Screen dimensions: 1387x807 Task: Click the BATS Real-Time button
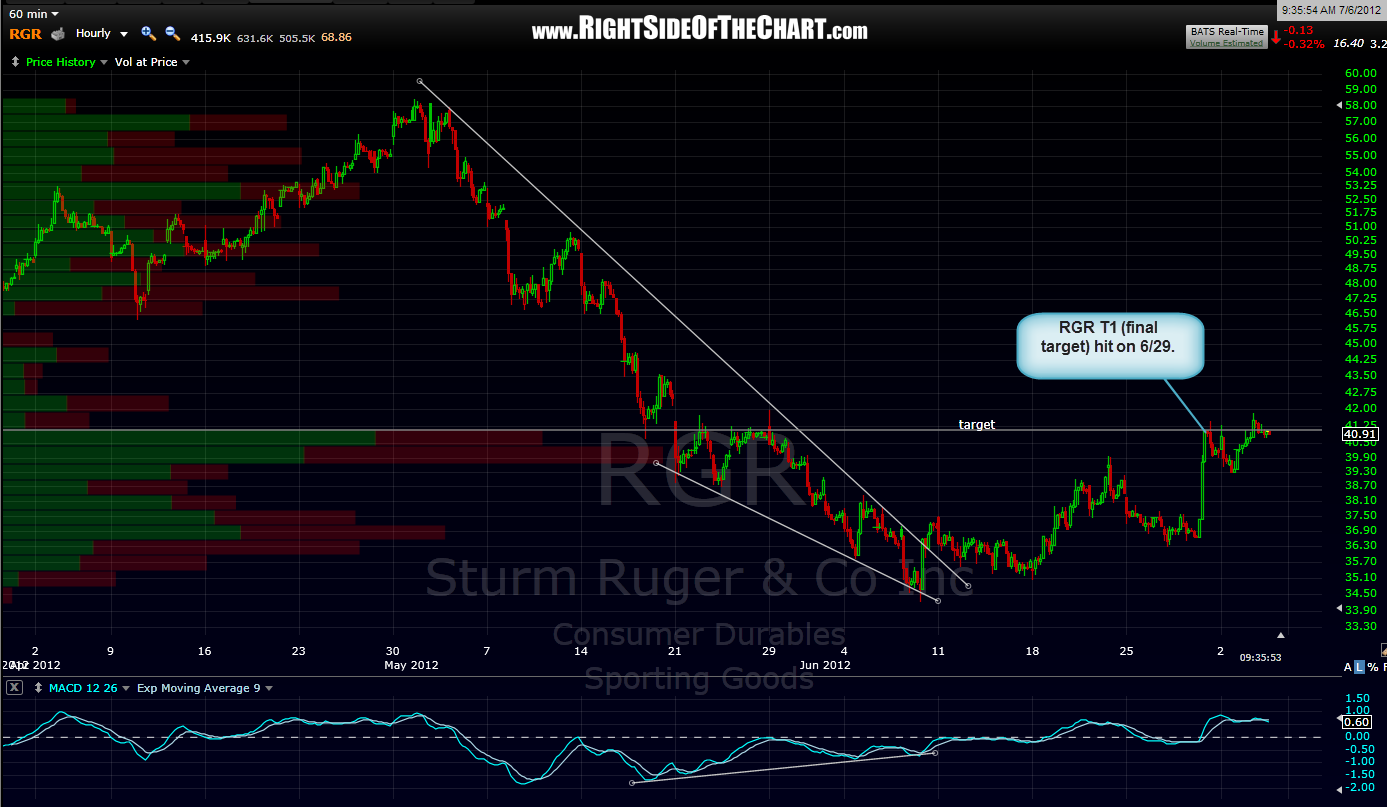[x=1226, y=32]
